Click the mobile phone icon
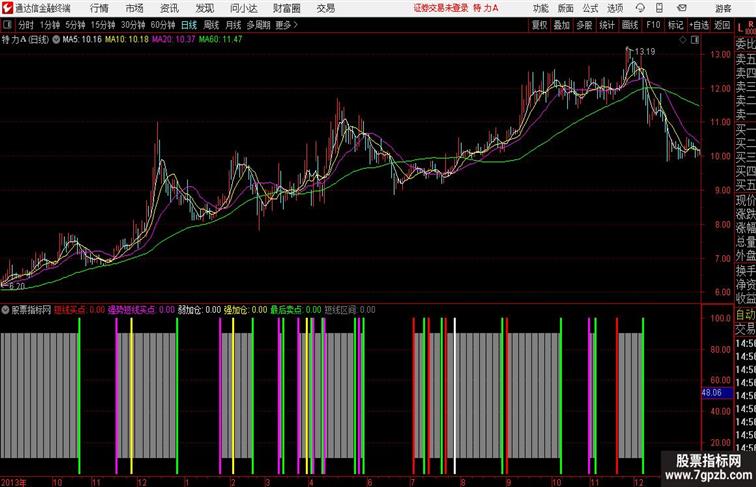The width and height of the screenshot is (756, 487). click(x=659, y=8)
